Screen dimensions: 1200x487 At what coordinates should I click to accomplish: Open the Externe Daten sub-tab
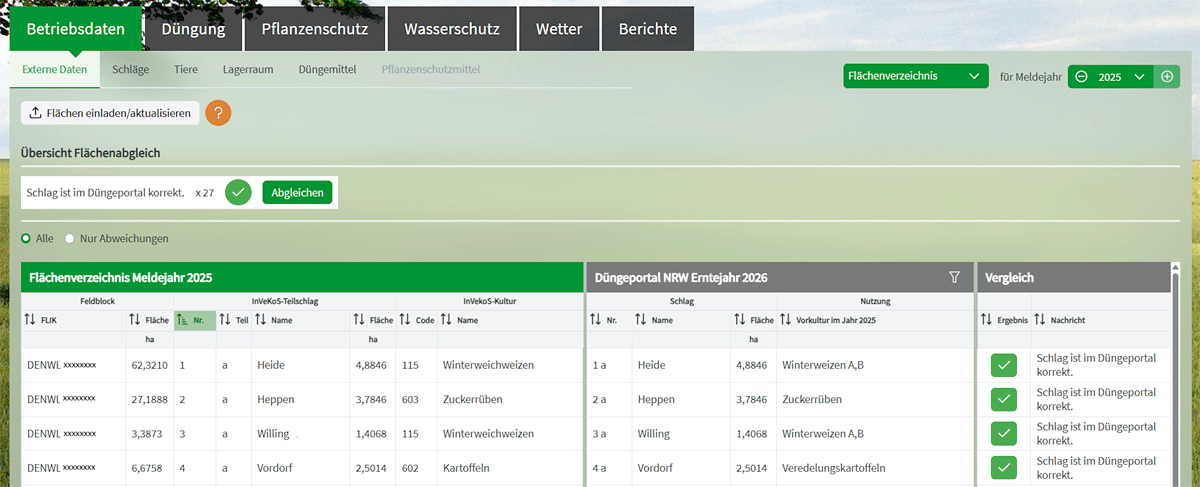point(55,70)
